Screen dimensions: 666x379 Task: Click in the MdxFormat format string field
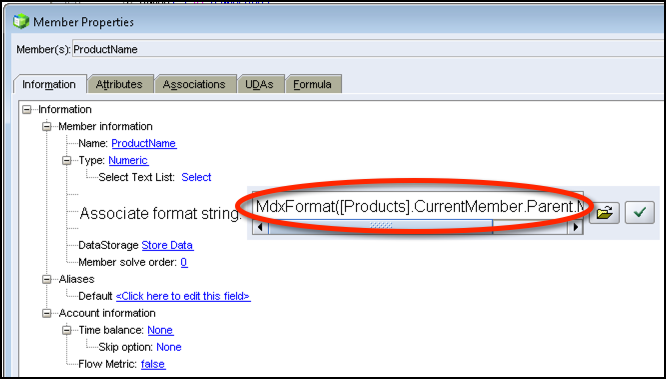(418, 206)
